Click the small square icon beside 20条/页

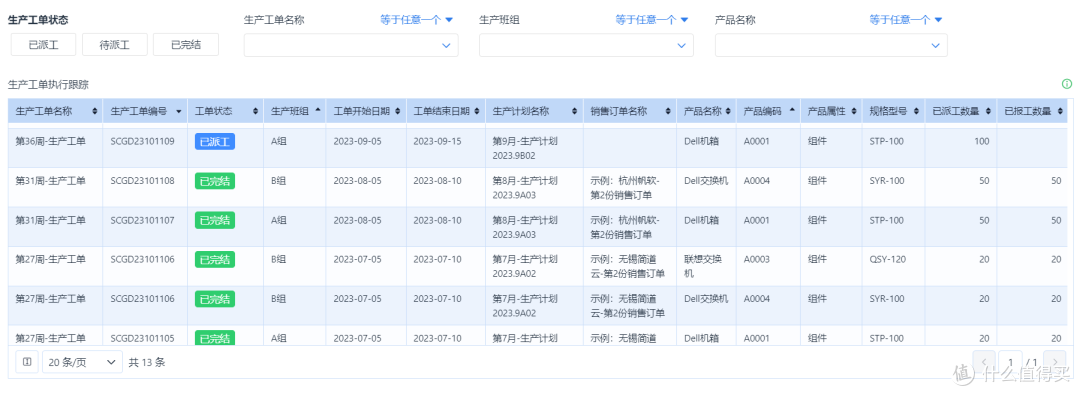pyautogui.click(x=27, y=361)
